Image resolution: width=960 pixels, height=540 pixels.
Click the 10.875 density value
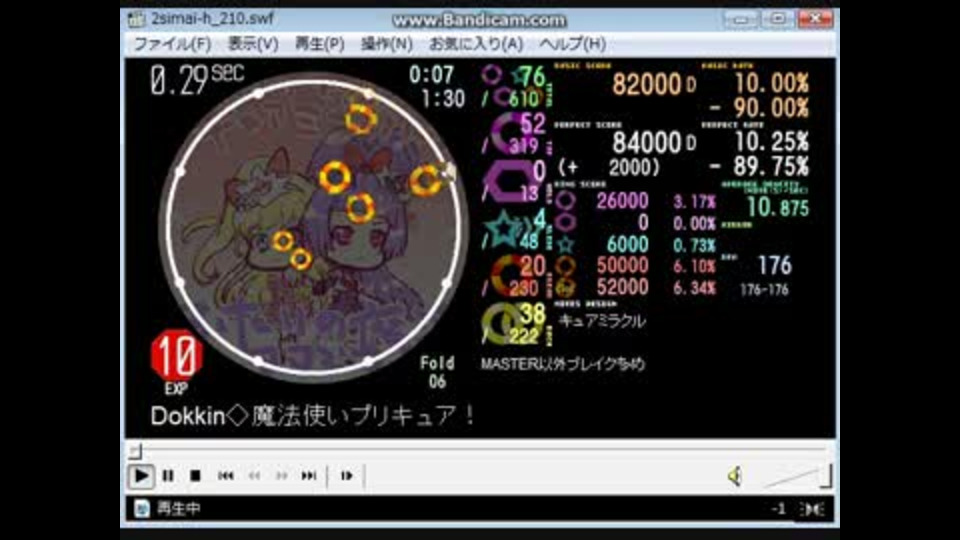(778, 208)
